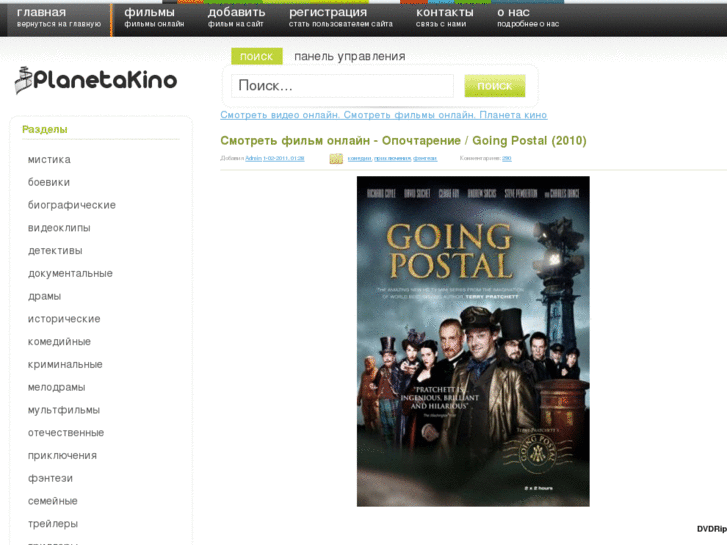Select исторические in the sidebar

pos(64,319)
